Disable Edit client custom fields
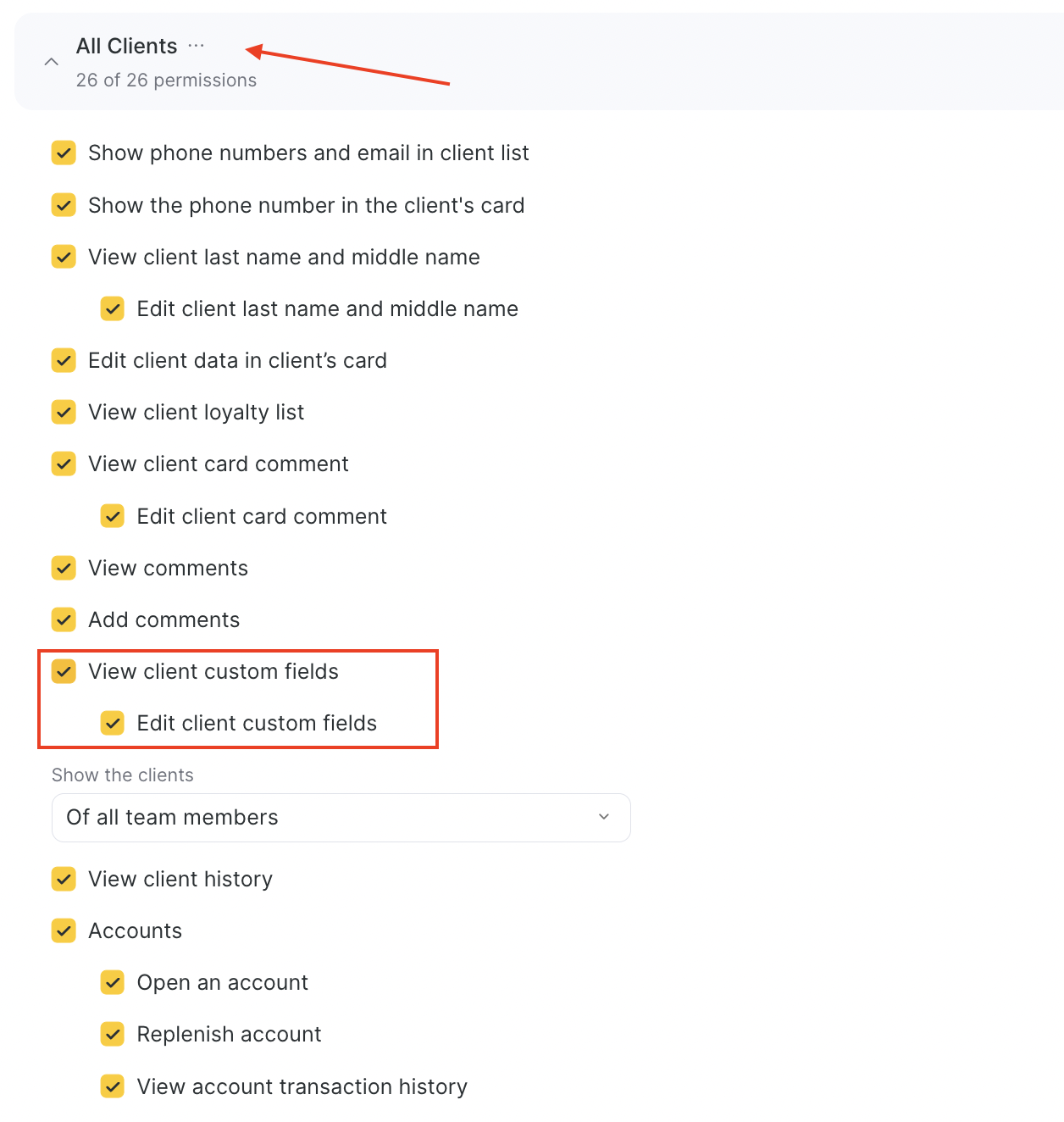Image resolution: width=1064 pixels, height=1122 pixels. [x=113, y=723]
